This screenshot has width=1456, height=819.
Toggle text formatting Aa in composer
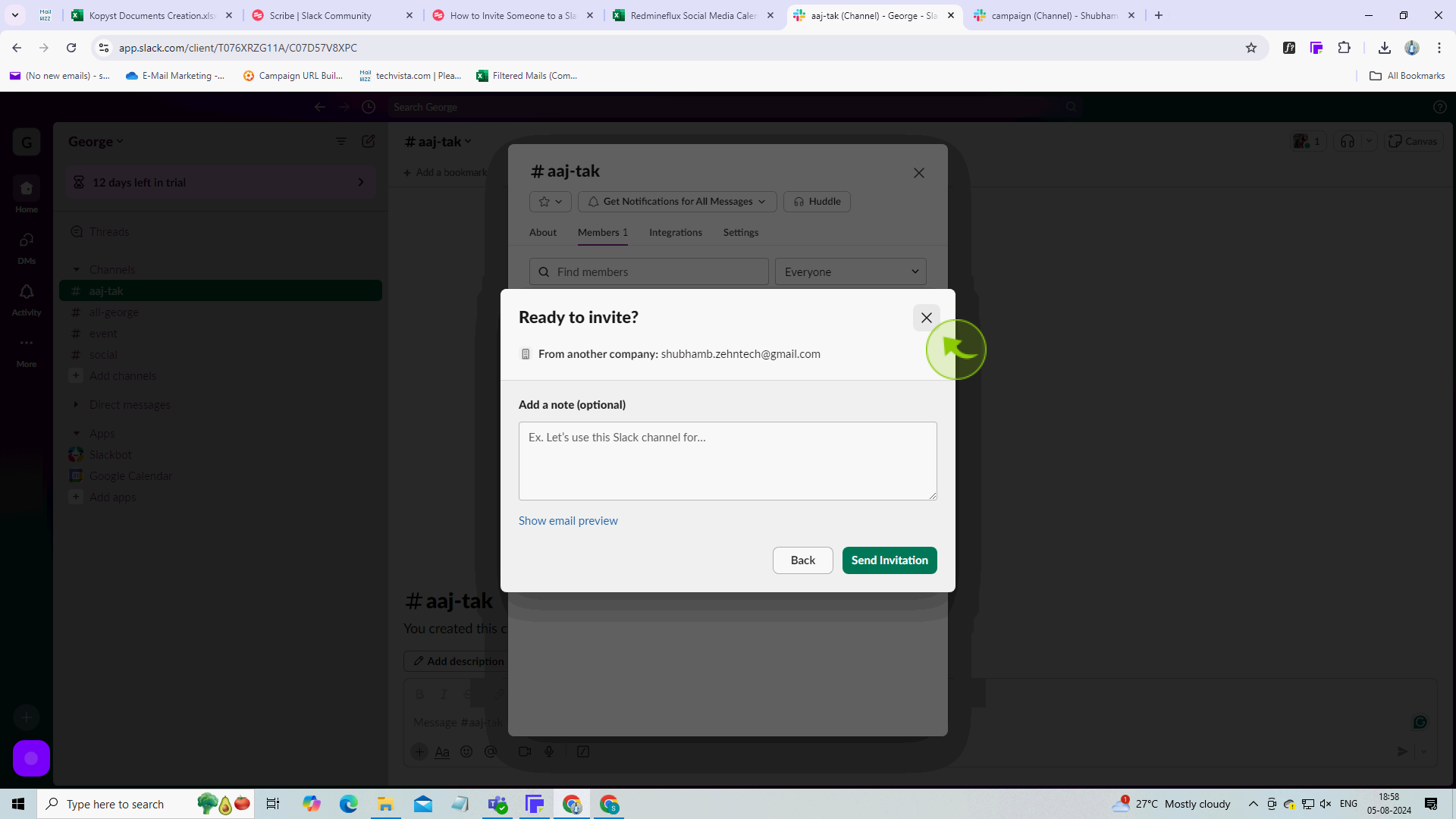tap(442, 752)
